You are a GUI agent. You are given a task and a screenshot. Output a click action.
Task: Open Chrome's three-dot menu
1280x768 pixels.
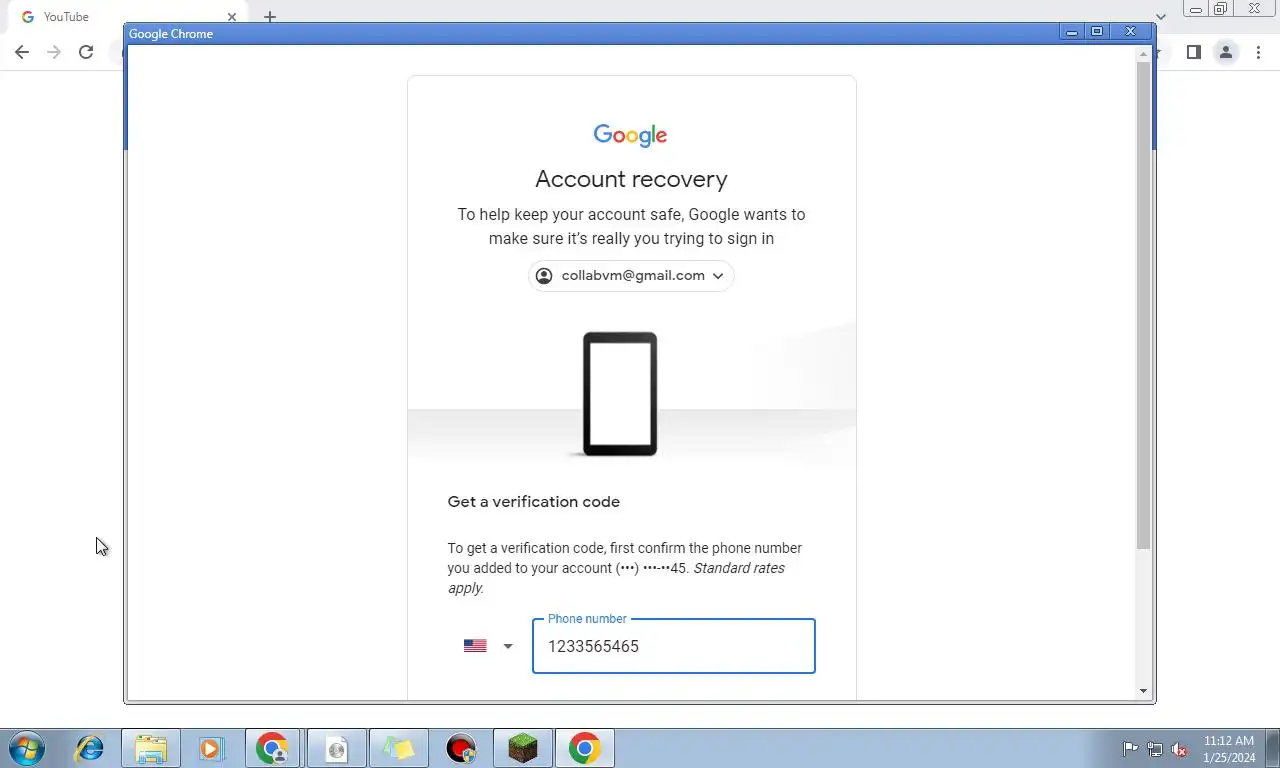1258,52
